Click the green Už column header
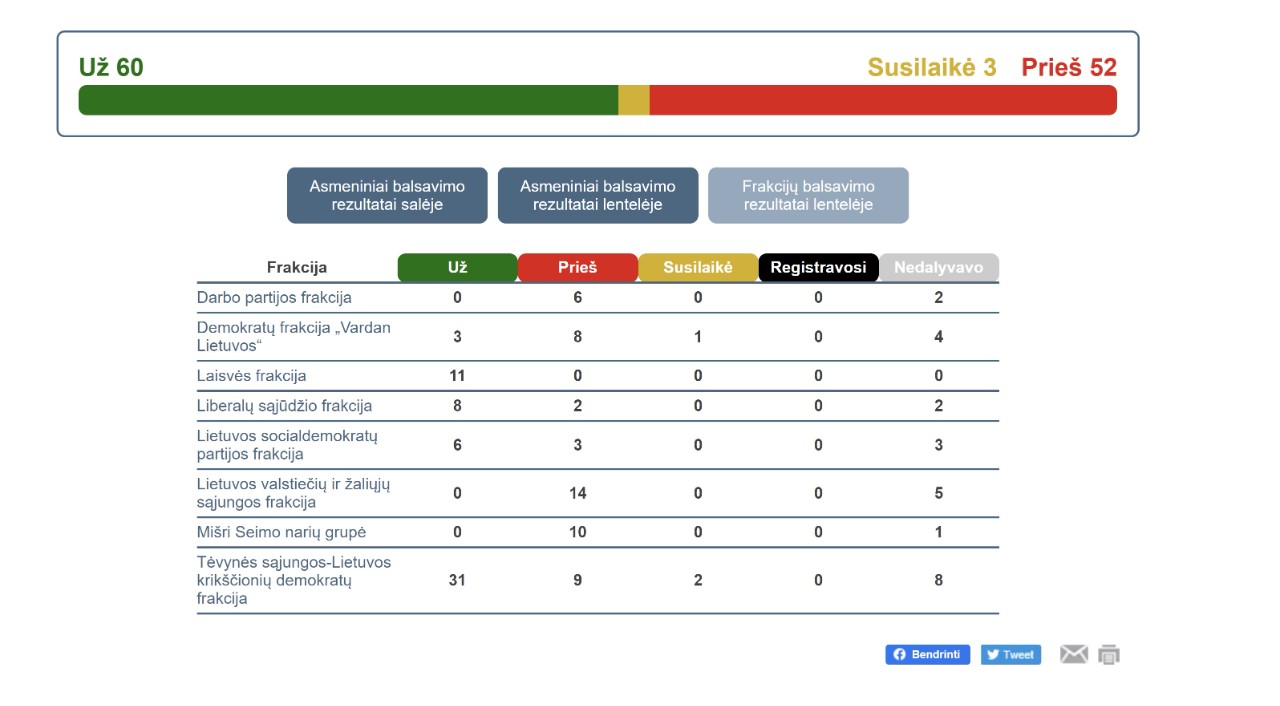Viewport: 1280px width, 706px height. [458, 268]
